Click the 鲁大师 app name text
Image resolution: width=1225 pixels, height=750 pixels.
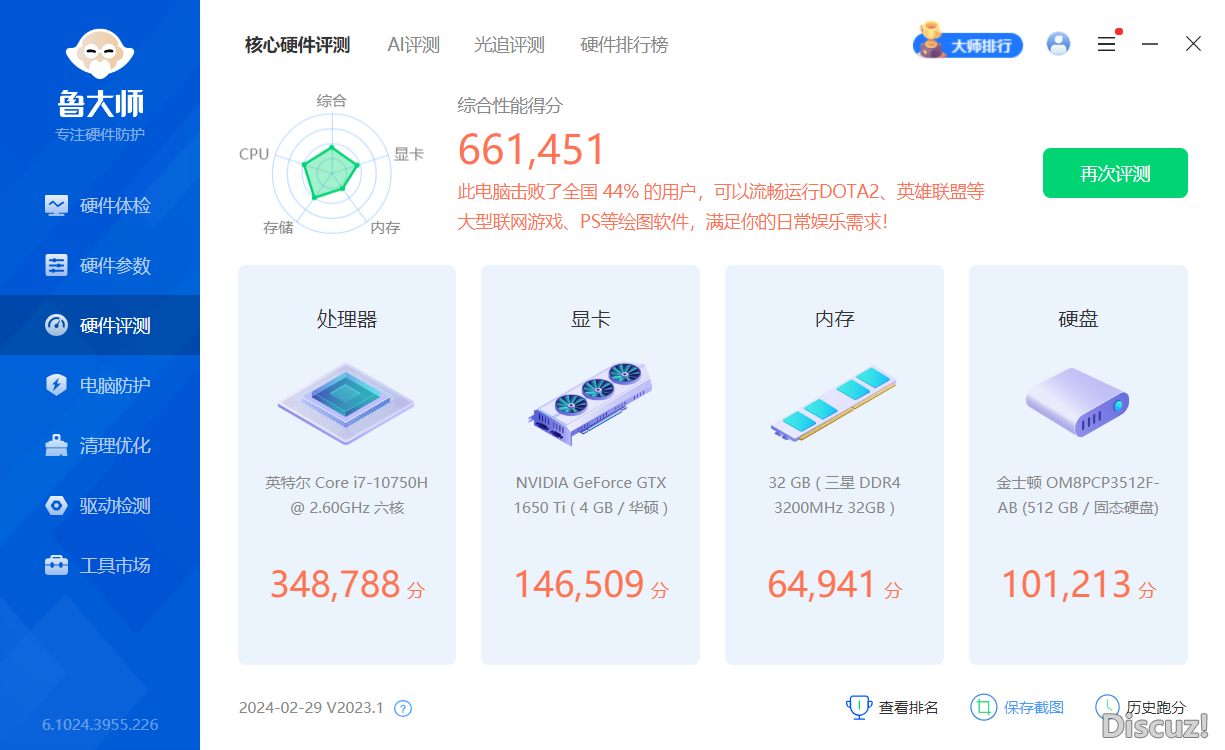coord(100,103)
